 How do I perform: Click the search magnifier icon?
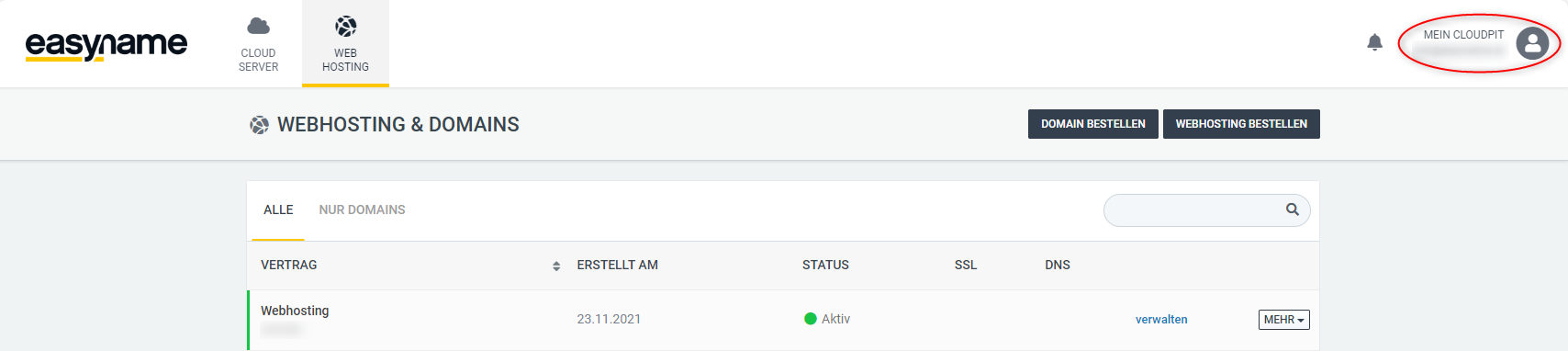pos(1292,209)
